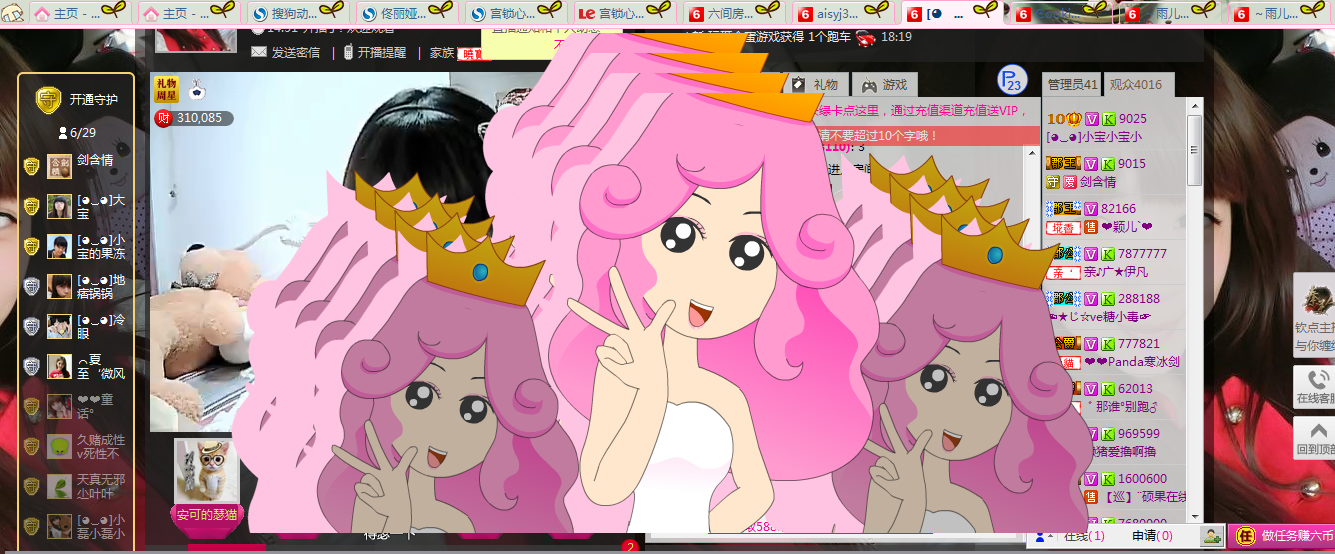Open the 六间房... browser tab
The image size is (1335, 554).
coord(733,13)
